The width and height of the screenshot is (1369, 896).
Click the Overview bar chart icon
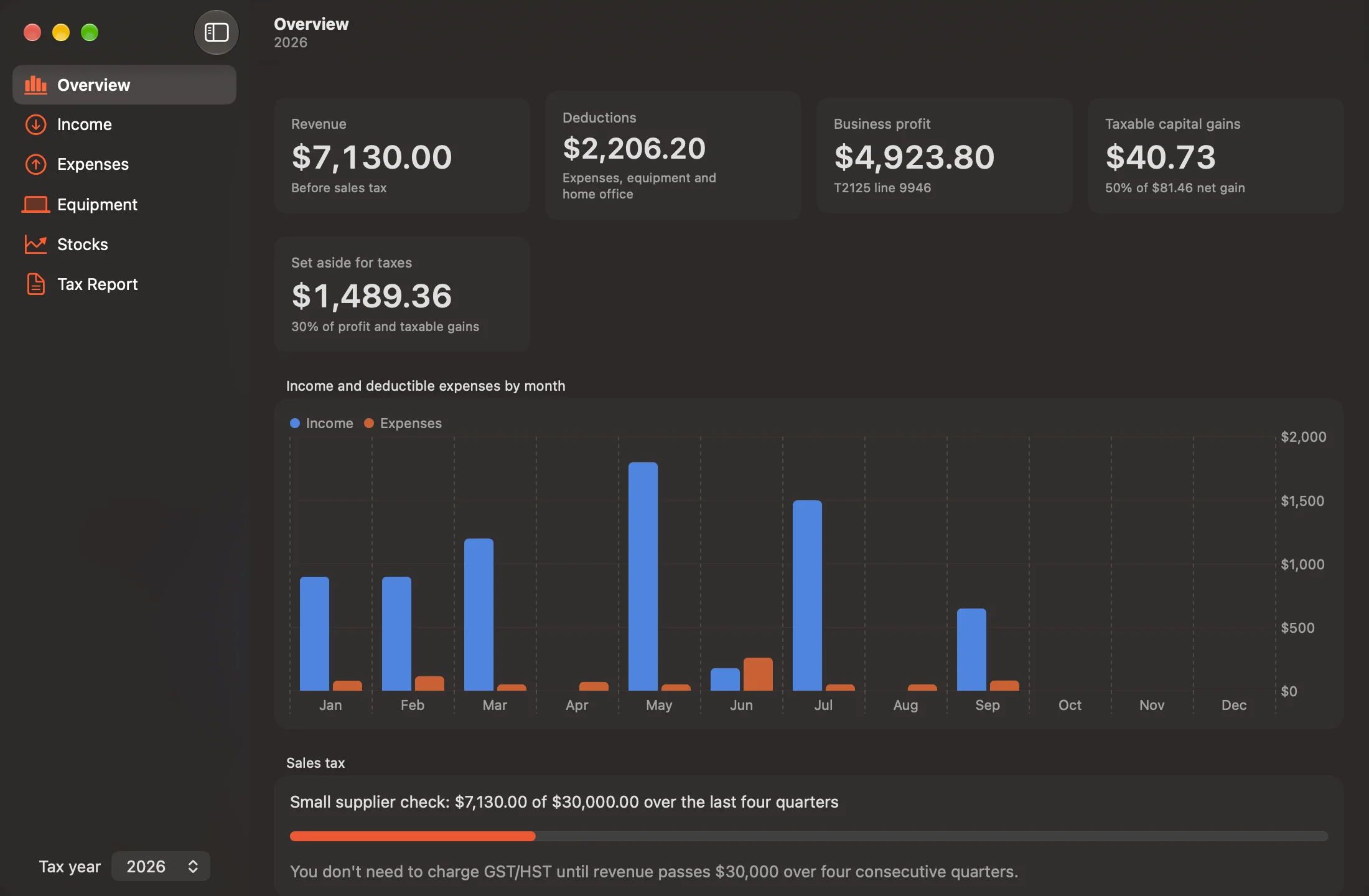[x=35, y=85]
